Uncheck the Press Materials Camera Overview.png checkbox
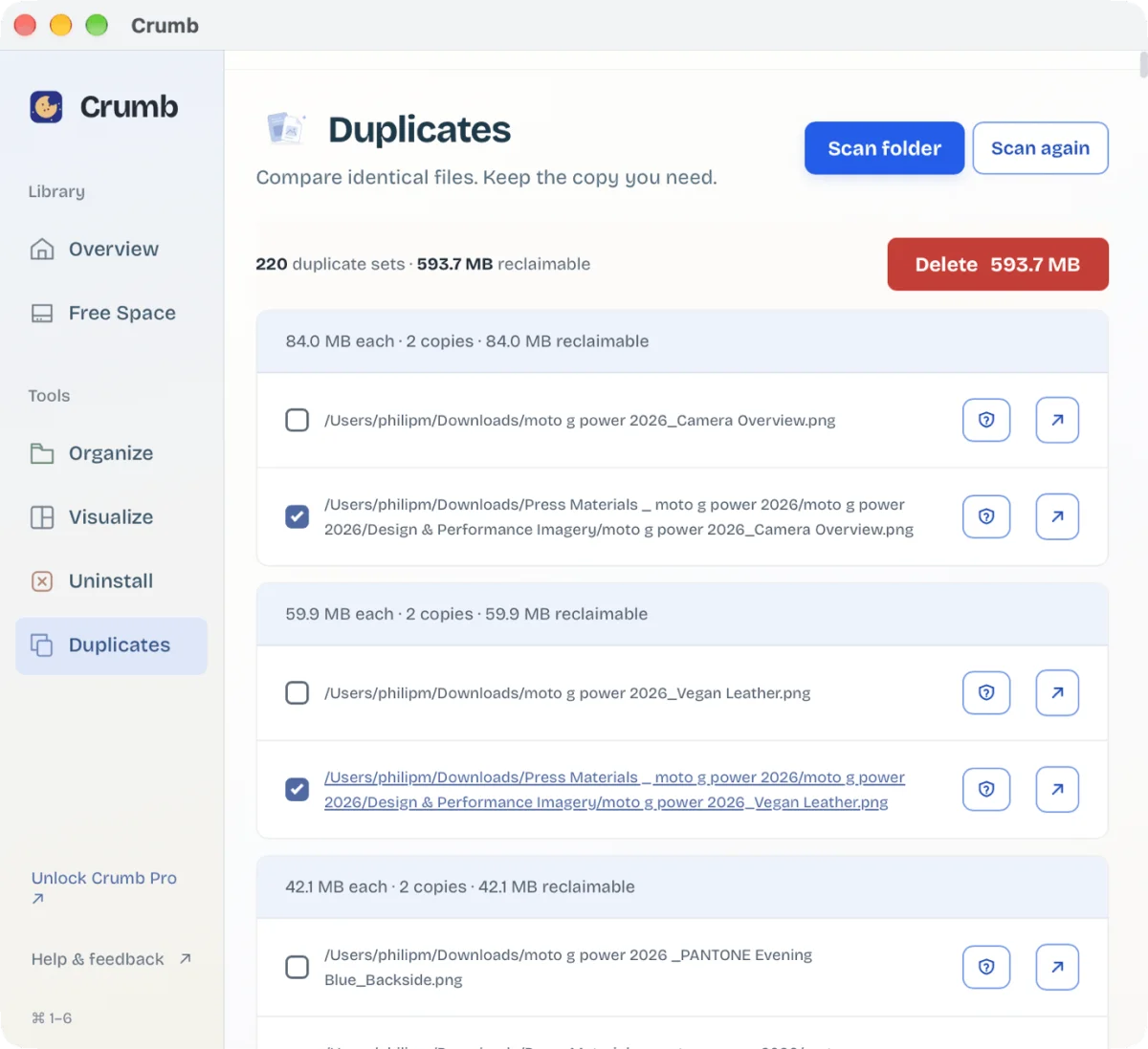Screen dimensions: 1148x1049 (298, 517)
